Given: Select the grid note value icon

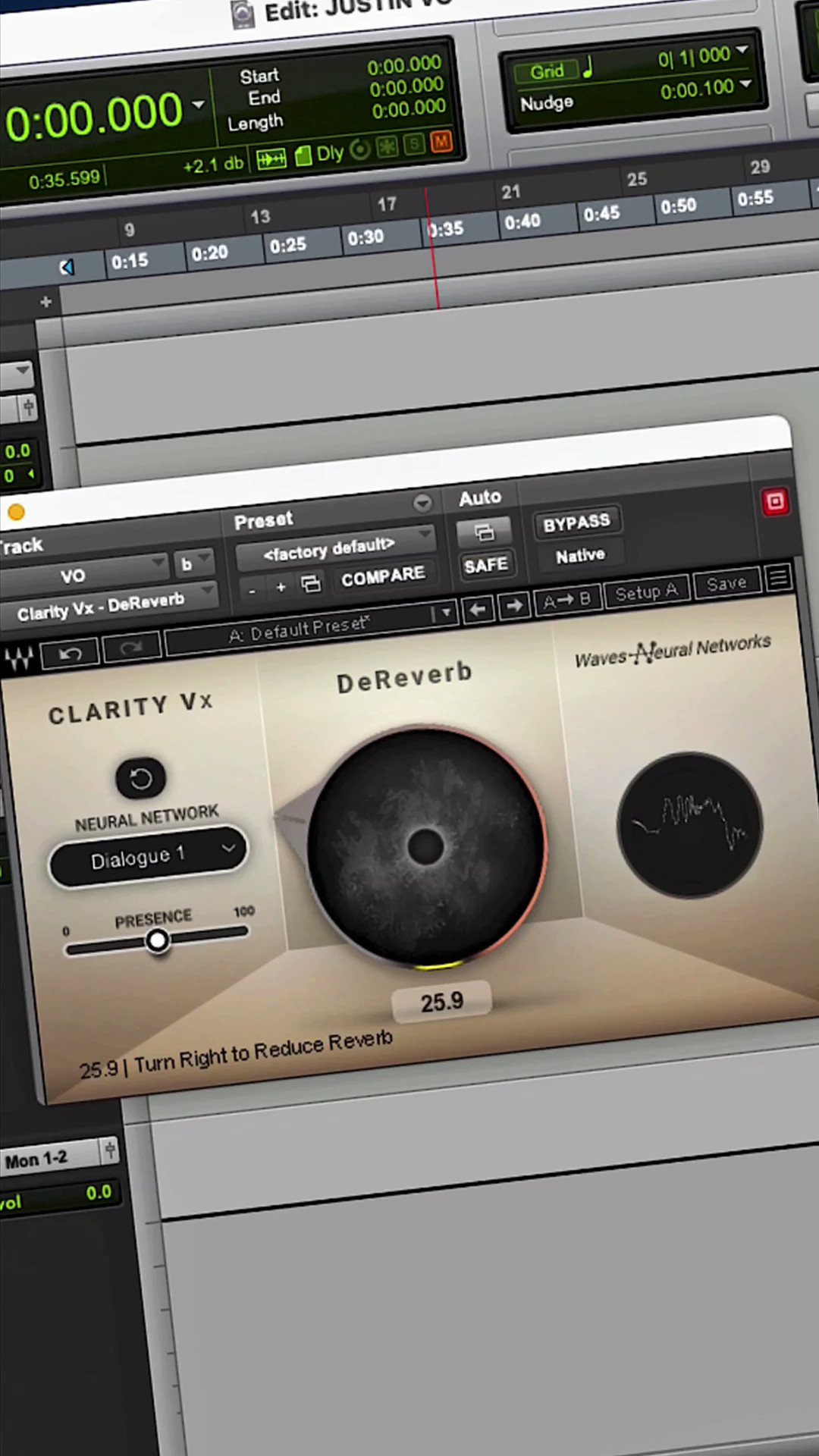Looking at the screenshot, I should [x=588, y=67].
